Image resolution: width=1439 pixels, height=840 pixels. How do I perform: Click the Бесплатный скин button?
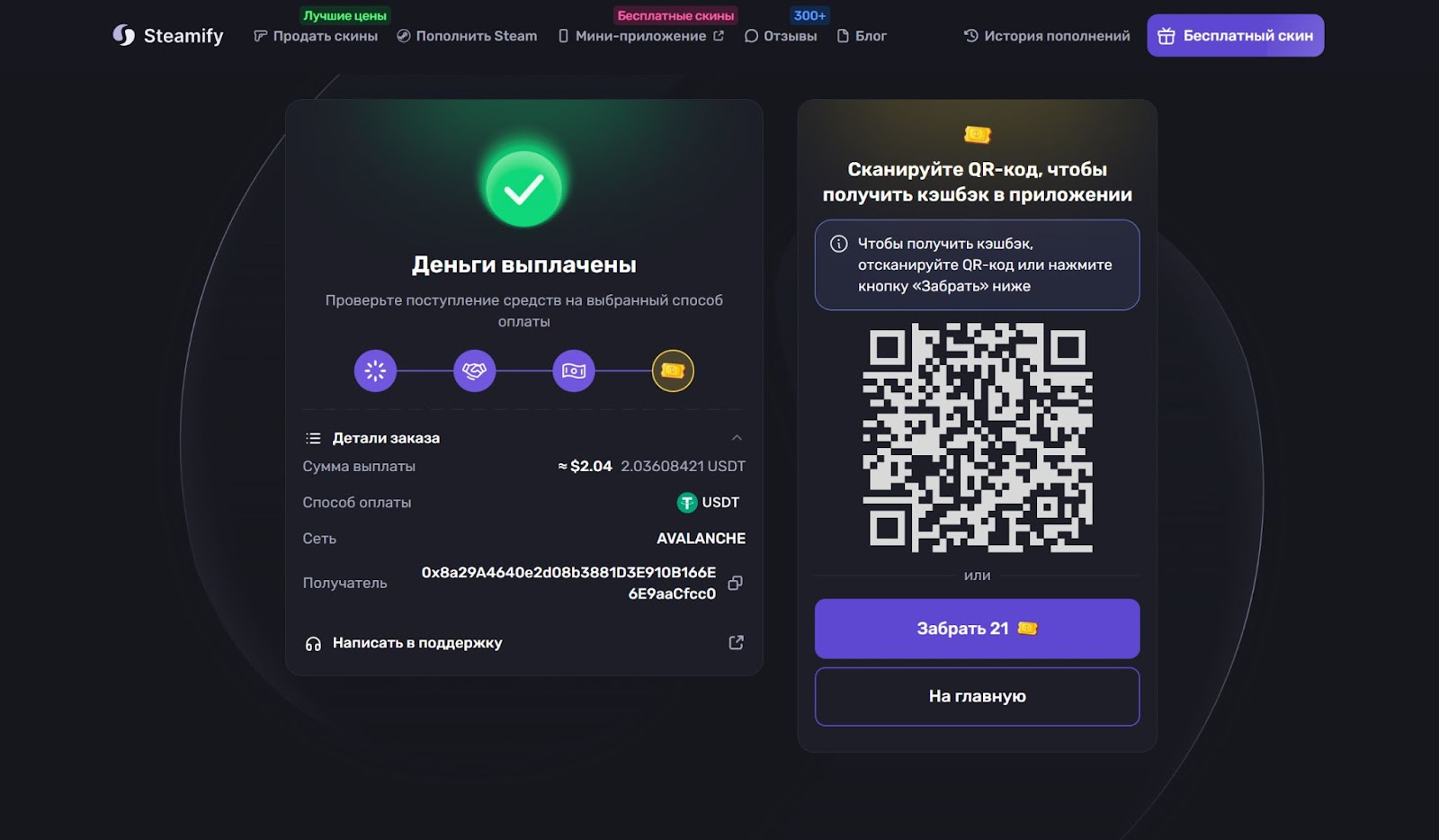pyautogui.click(x=1235, y=36)
